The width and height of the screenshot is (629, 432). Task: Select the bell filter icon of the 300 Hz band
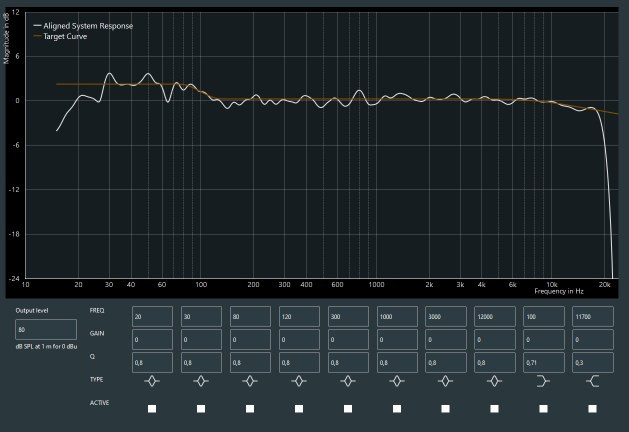tap(348, 381)
